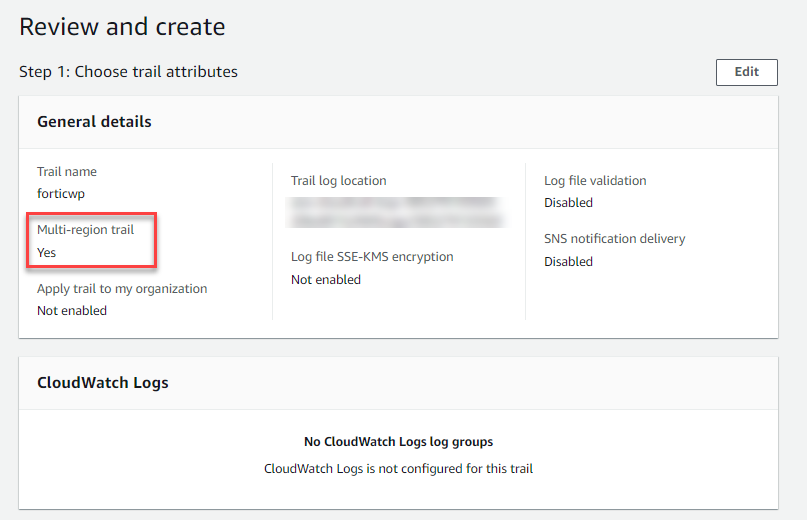The image size is (807, 520).
Task: Click the Trail name label
Action: (67, 172)
